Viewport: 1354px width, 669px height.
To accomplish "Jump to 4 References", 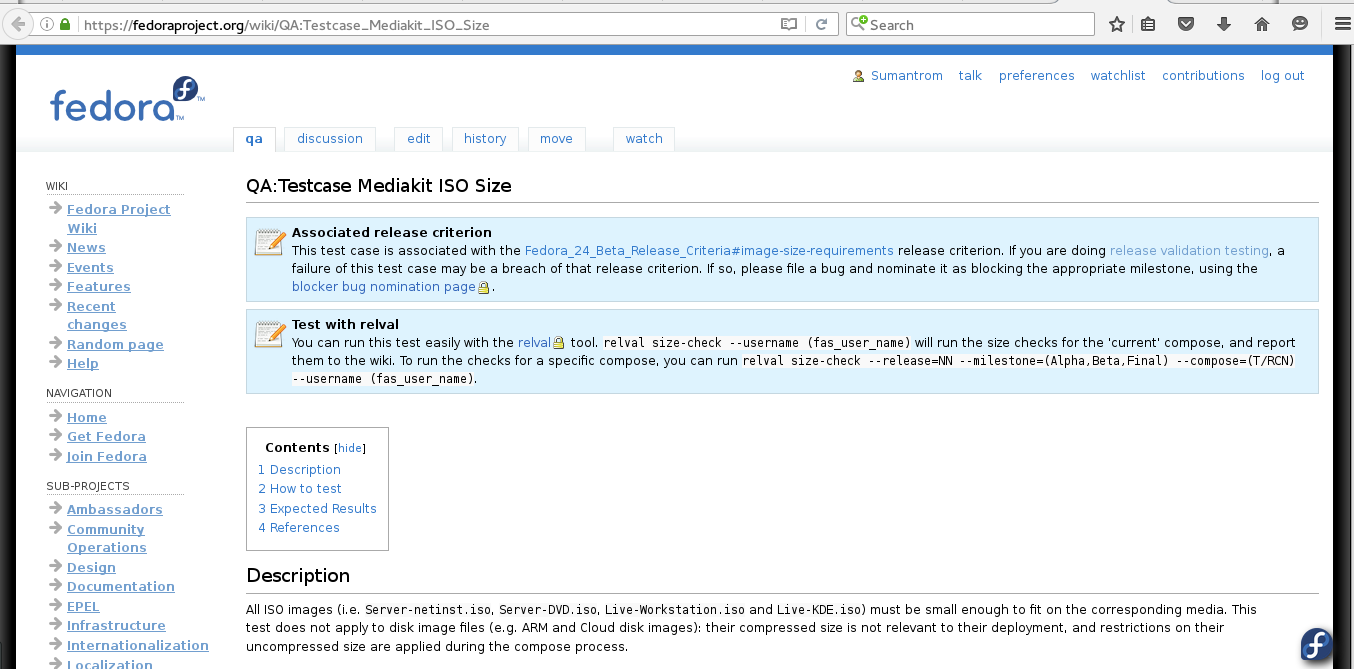I will point(299,528).
